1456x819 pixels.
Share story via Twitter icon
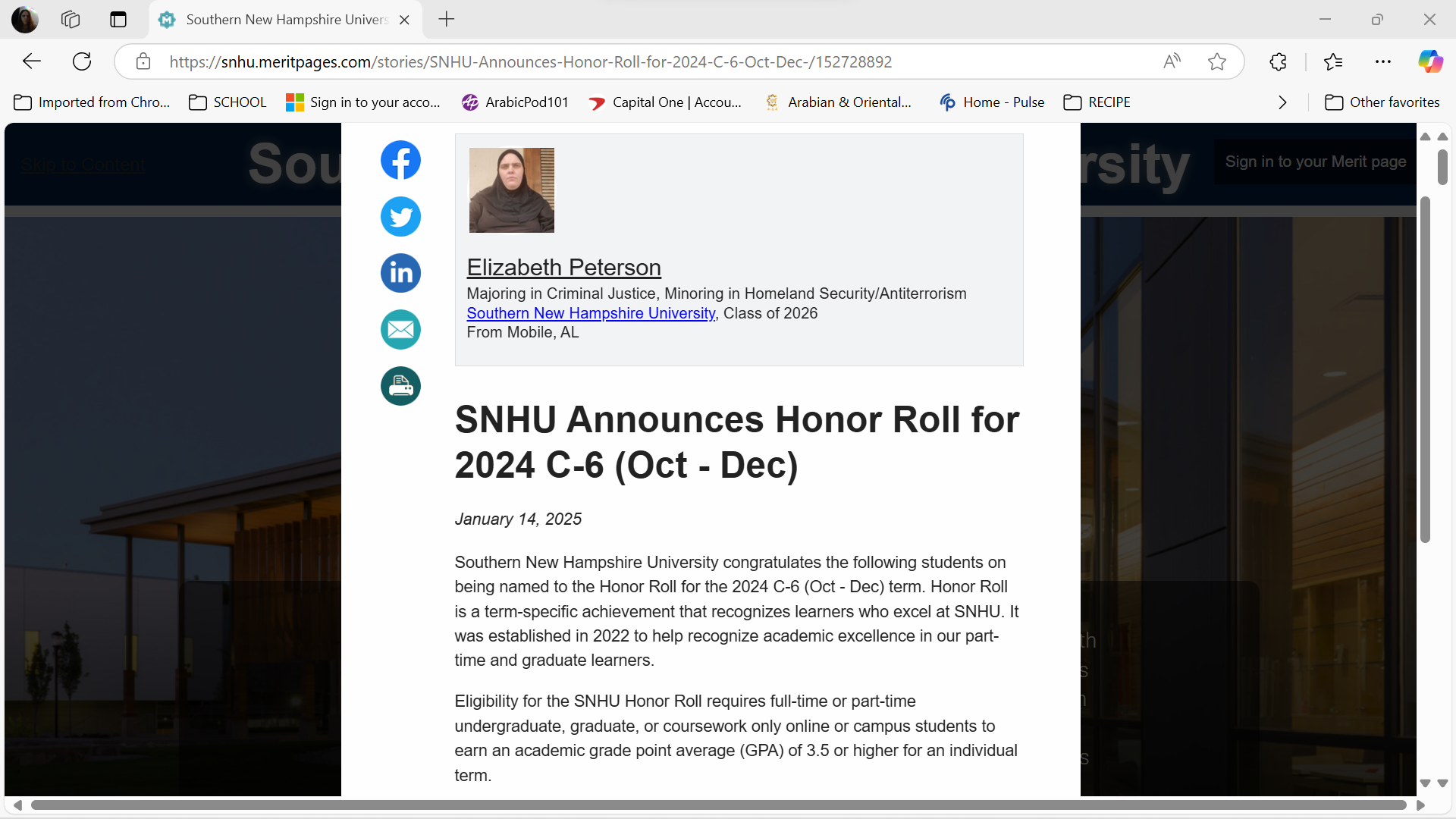click(400, 217)
